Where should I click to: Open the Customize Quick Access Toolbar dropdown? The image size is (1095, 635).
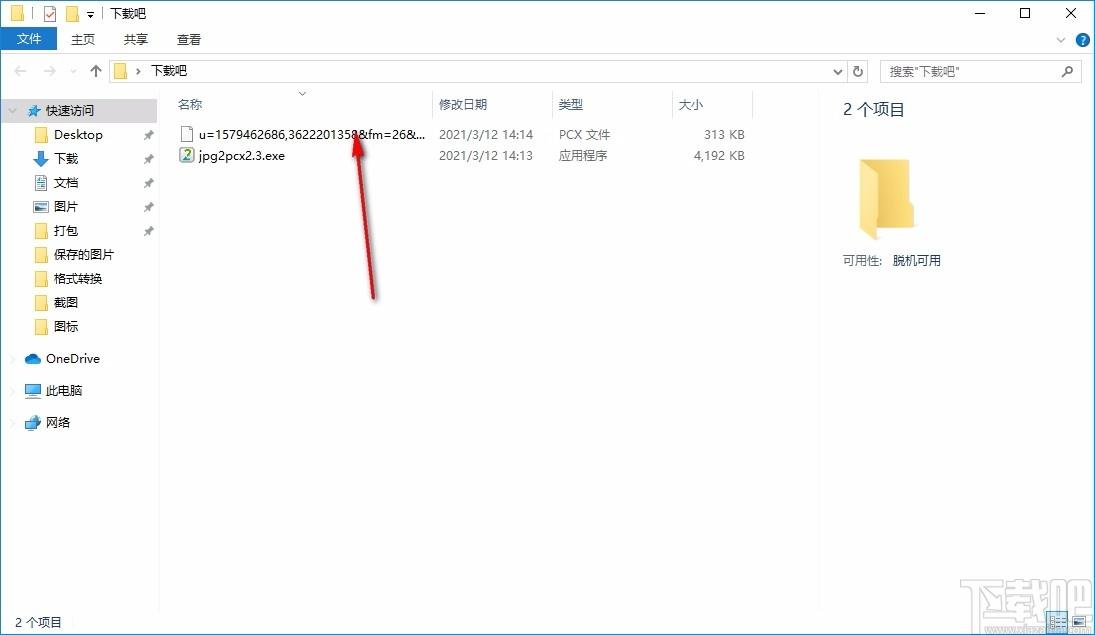tap(90, 14)
